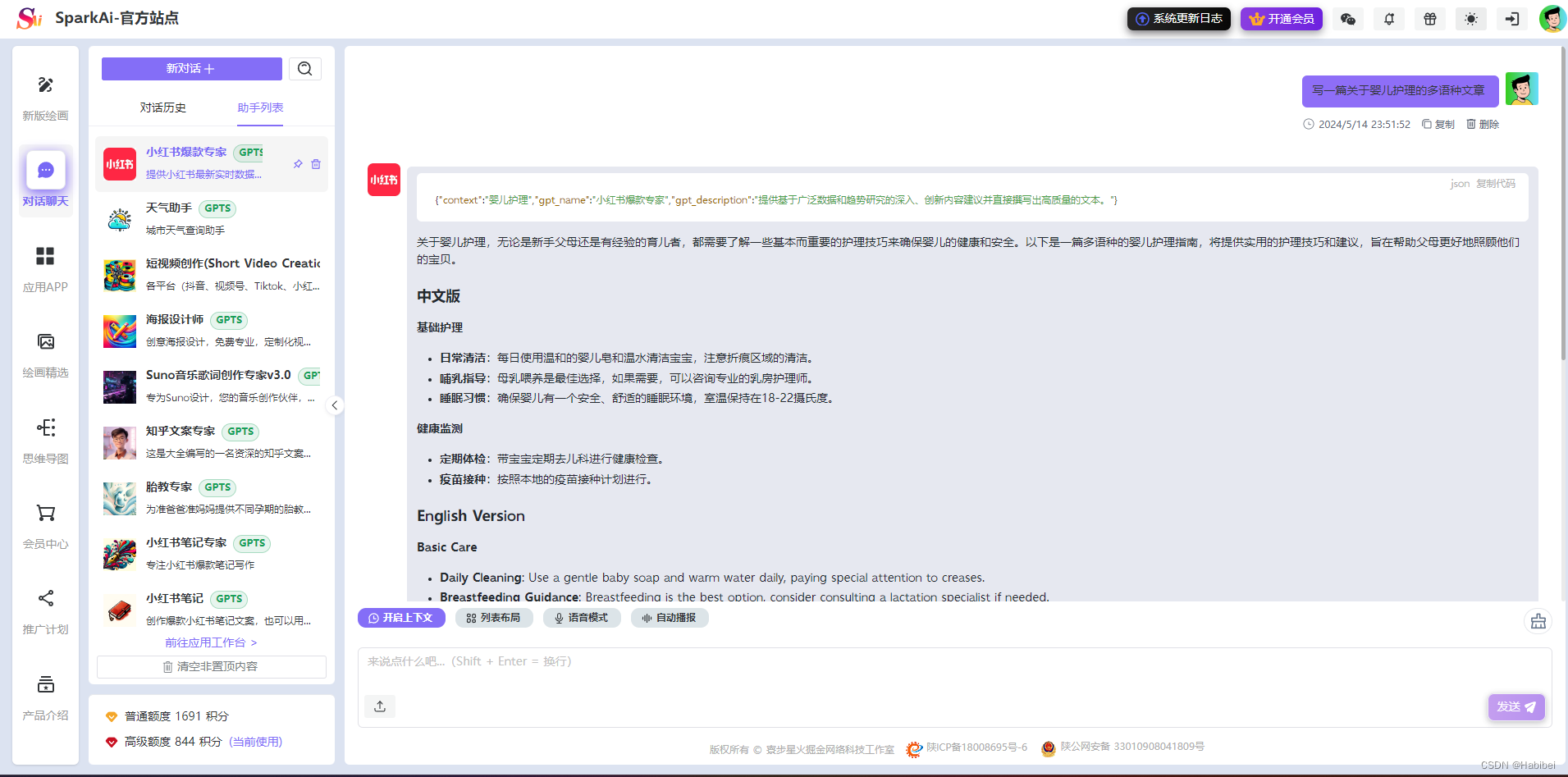Viewport: 1568px width, 777px height.
Task: Click 开通会员 membership button
Action: [x=1282, y=19]
